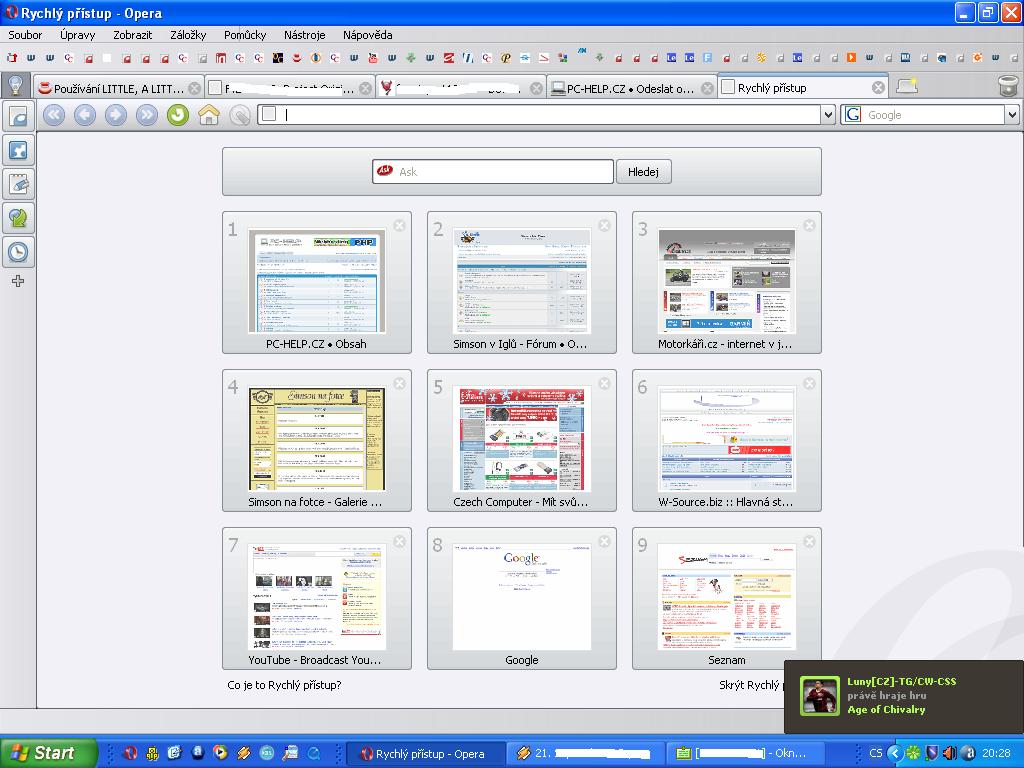
Task: Open Co je to Rychlý přístup link
Action: (x=284, y=685)
